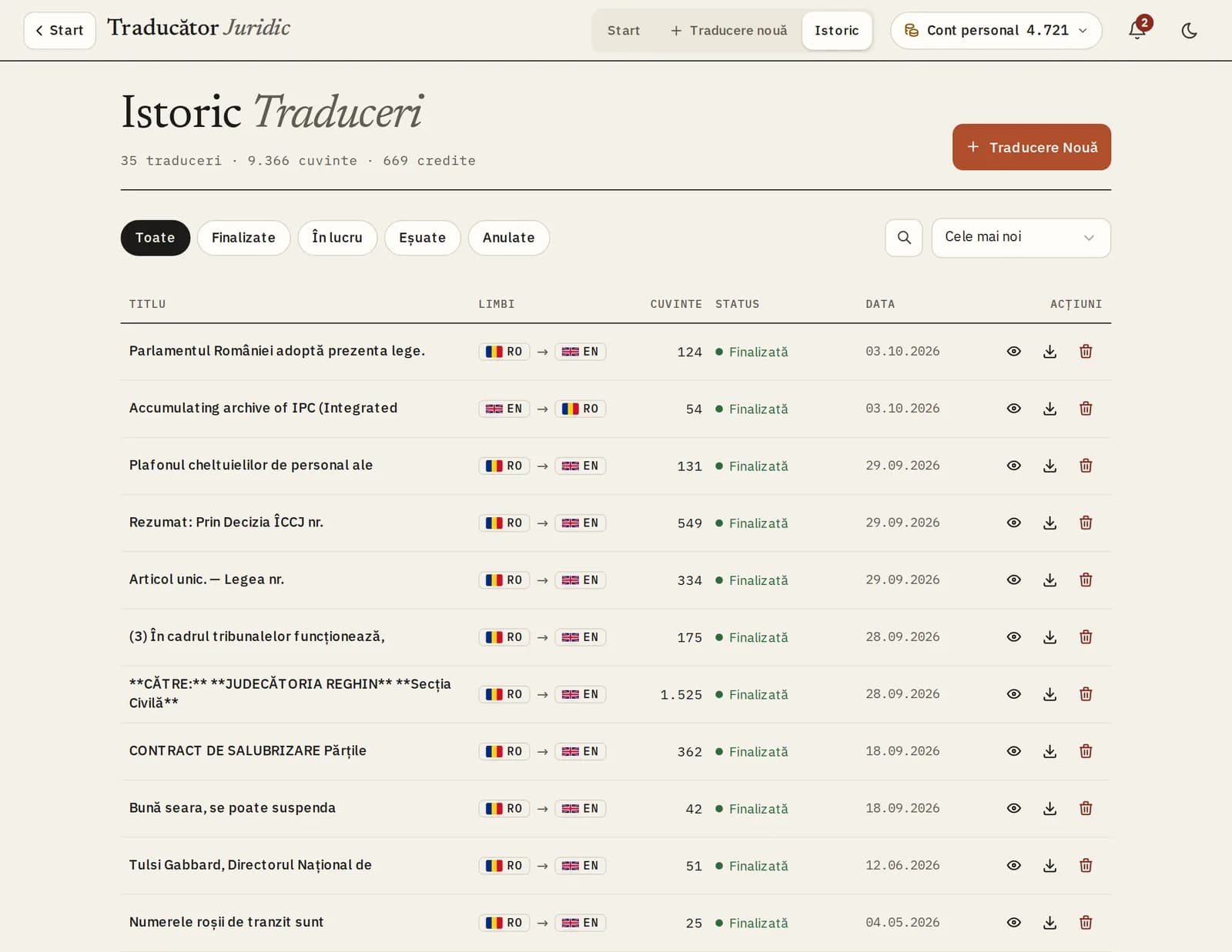Open notifications bell icon

[1137, 30]
